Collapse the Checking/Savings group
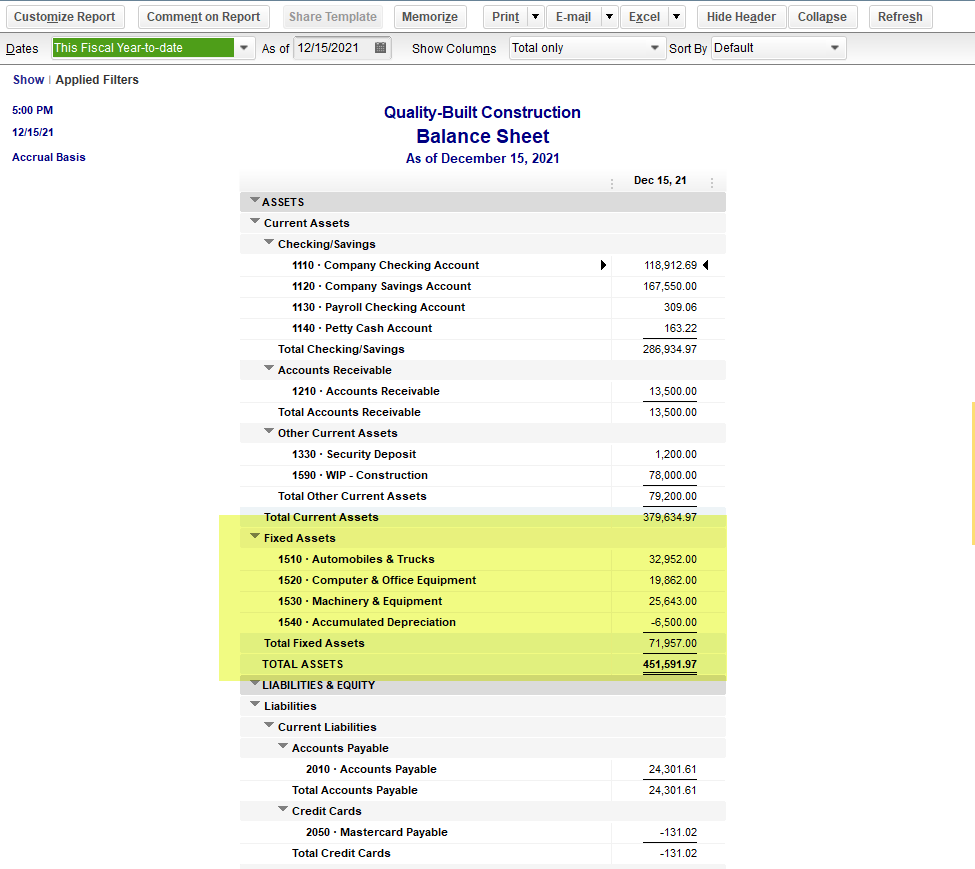Image resolution: width=975 pixels, height=869 pixels. point(269,242)
